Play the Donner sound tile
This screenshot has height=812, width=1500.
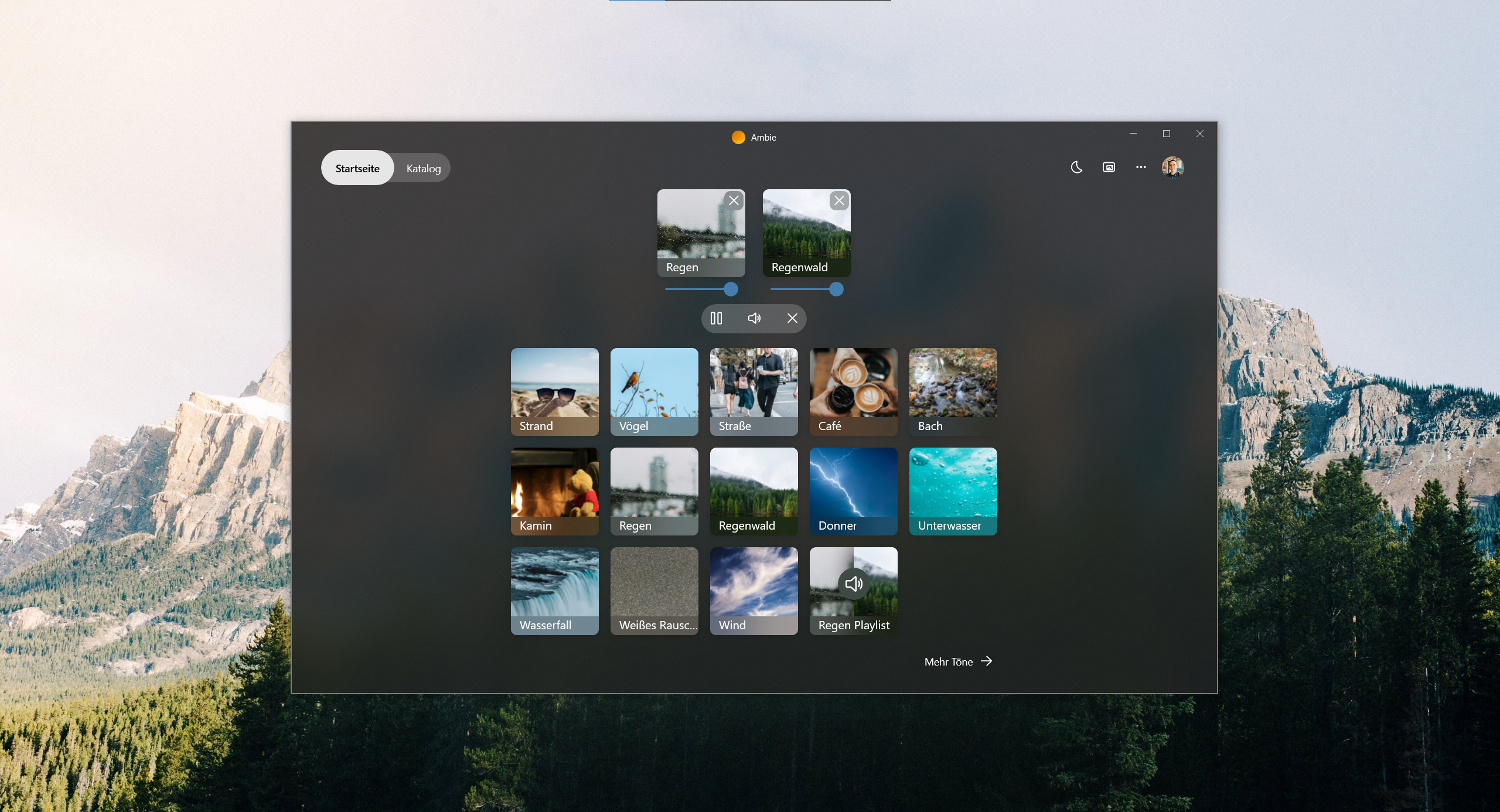[x=854, y=492]
